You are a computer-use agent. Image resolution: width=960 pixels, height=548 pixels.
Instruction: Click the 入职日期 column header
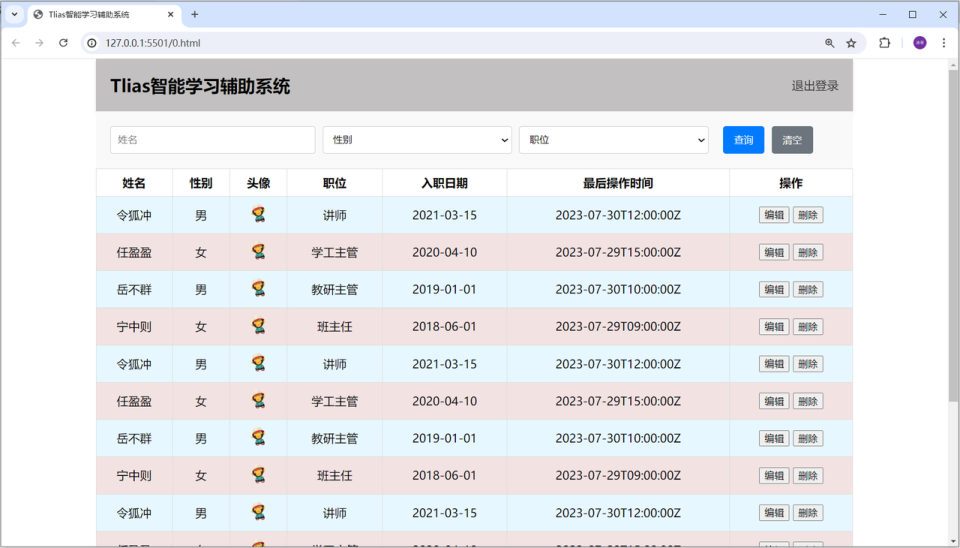tap(444, 183)
